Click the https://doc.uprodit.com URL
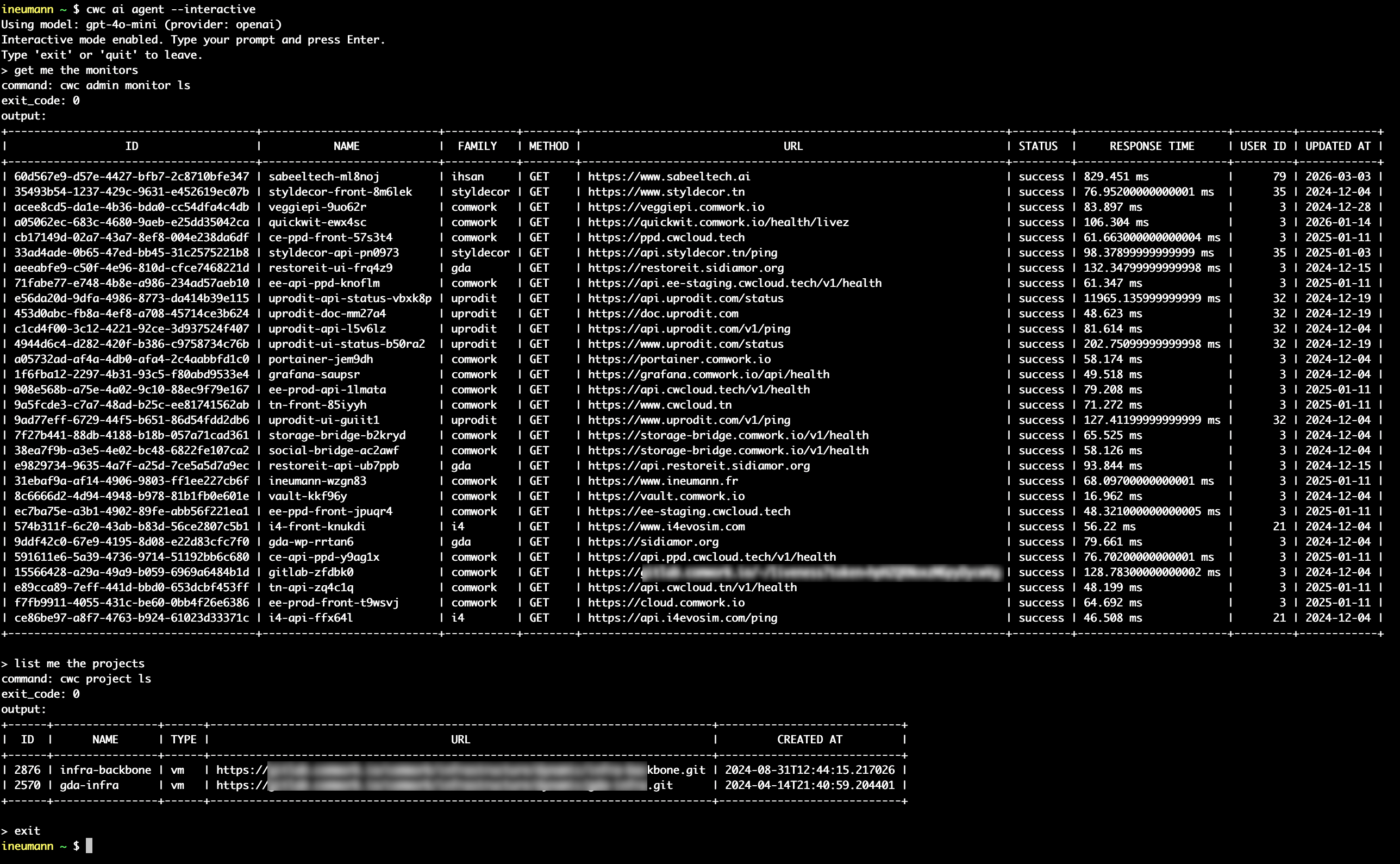Viewport: 1400px width, 864px height. tap(663, 314)
